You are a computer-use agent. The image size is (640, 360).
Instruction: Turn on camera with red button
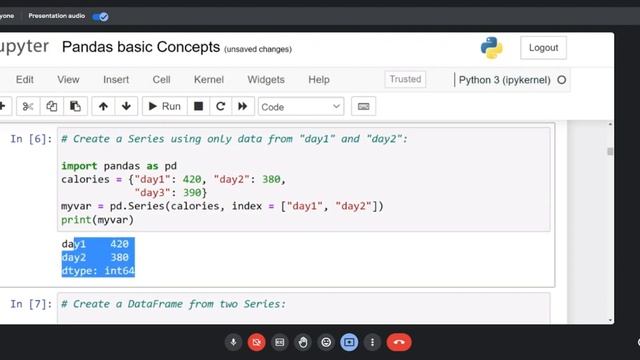pos(256,342)
